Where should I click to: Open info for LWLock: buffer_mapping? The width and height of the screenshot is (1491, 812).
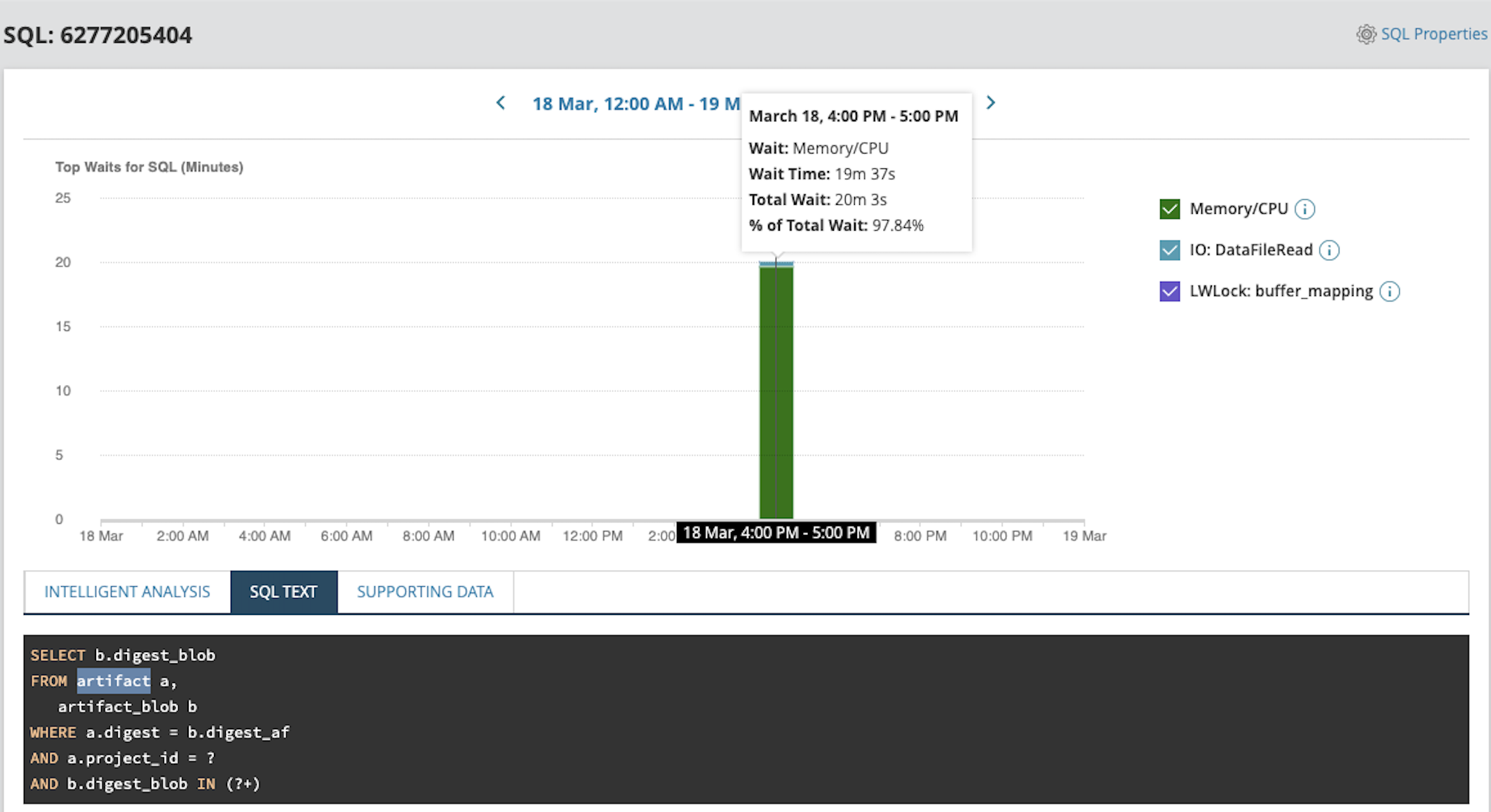1391,291
